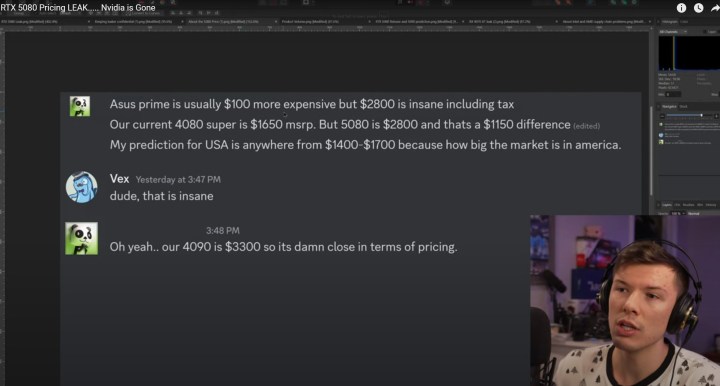This screenshot has width=720, height=386.
Task: Click the line Our current 4080 super
Action: 340,124
